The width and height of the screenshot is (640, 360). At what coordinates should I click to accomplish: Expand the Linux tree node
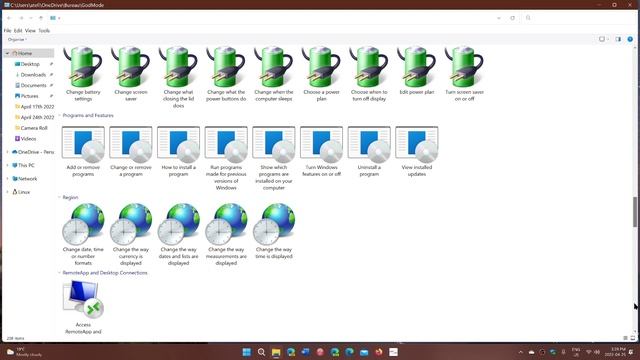[x=7, y=192]
